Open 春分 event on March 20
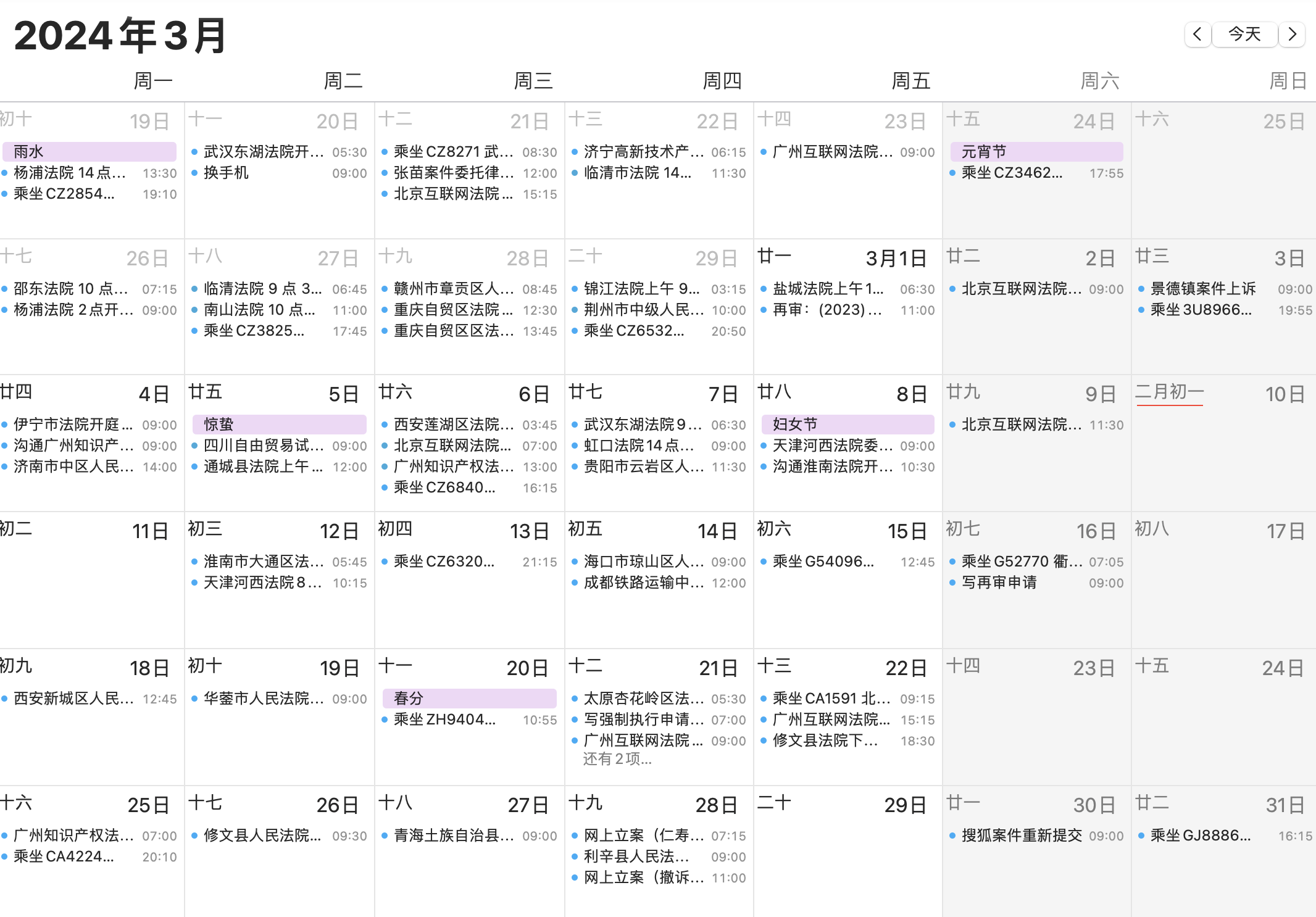The image size is (1316, 917). pyautogui.click(x=469, y=699)
